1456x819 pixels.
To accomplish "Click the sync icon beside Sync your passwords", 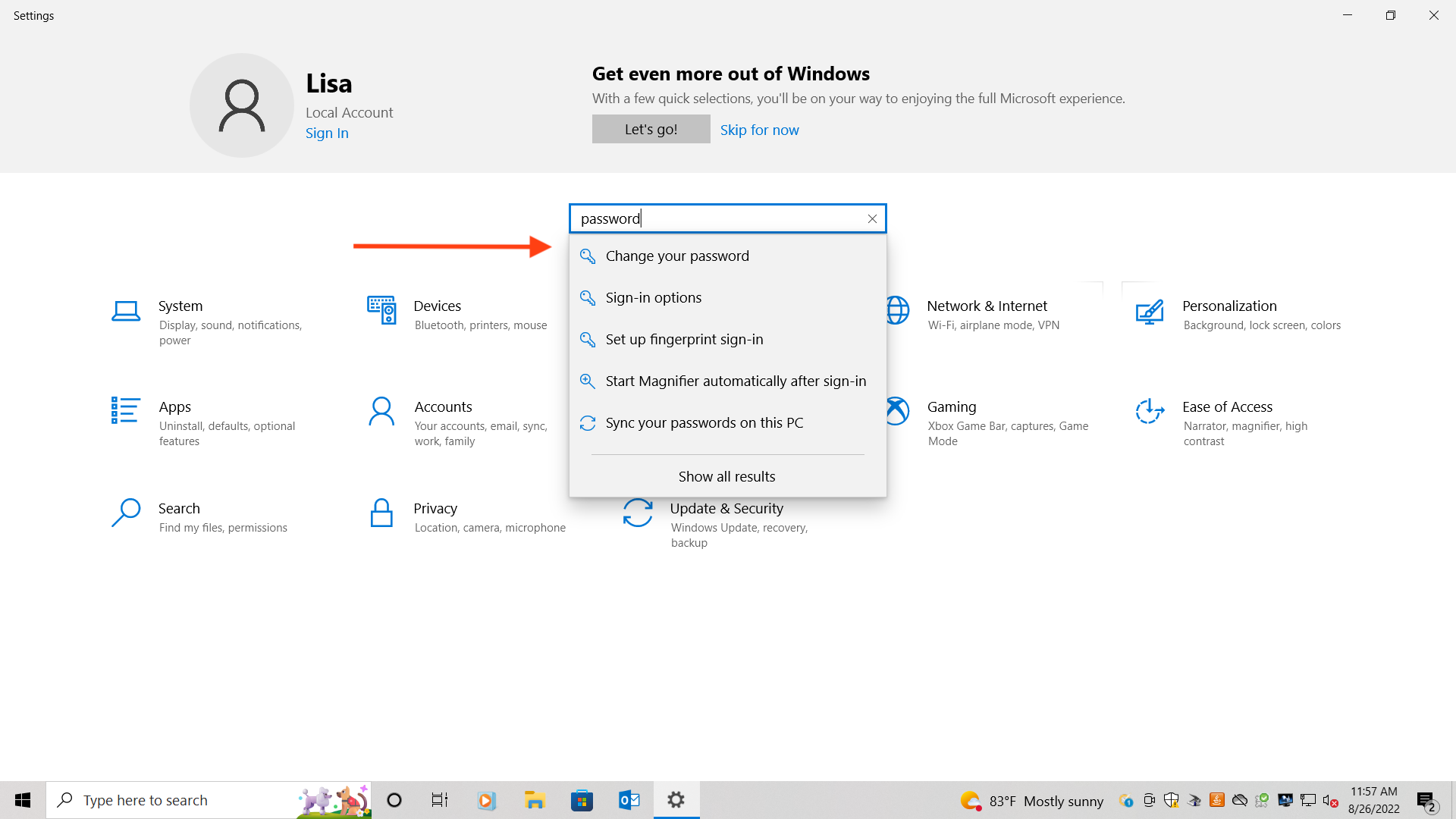I will (588, 423).
